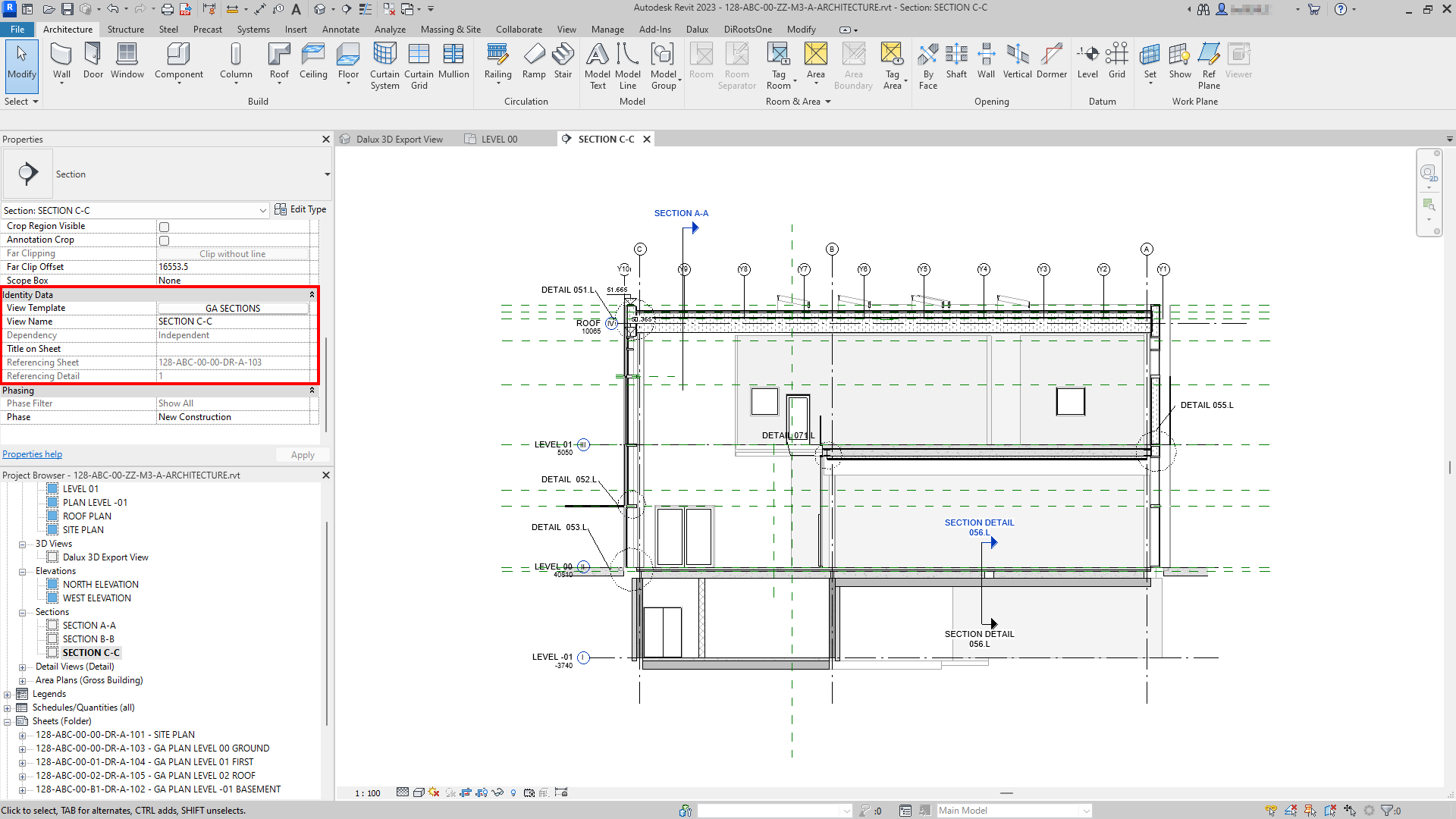
Task: Open the Annotate ribbon tab
Action: [x=340, y=30]
